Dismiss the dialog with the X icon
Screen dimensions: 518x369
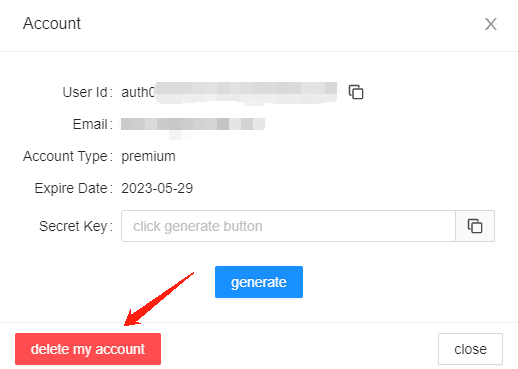click(x=491, y=24)
